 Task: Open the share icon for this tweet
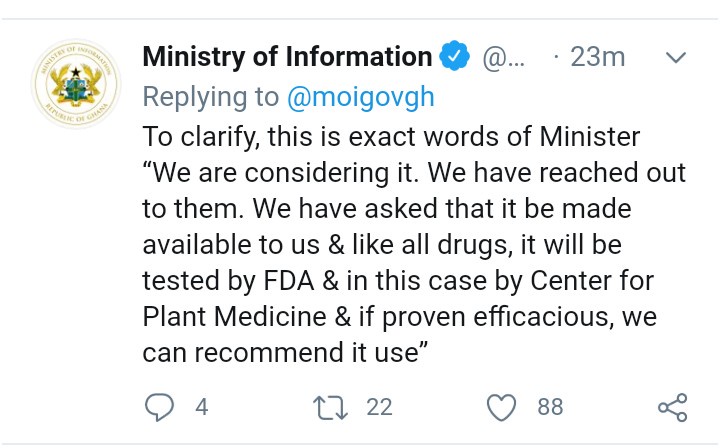click(672, 407)
